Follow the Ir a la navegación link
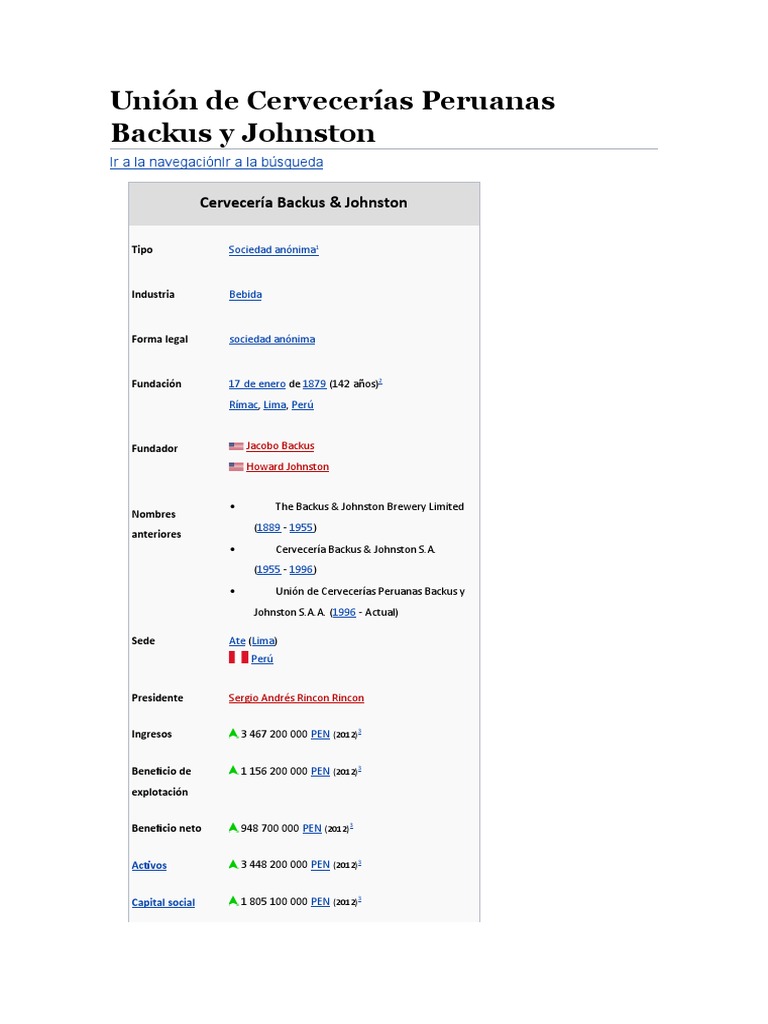Image resolution: width=768 pixels, height=1024 pixels. [x=165, y=162]
